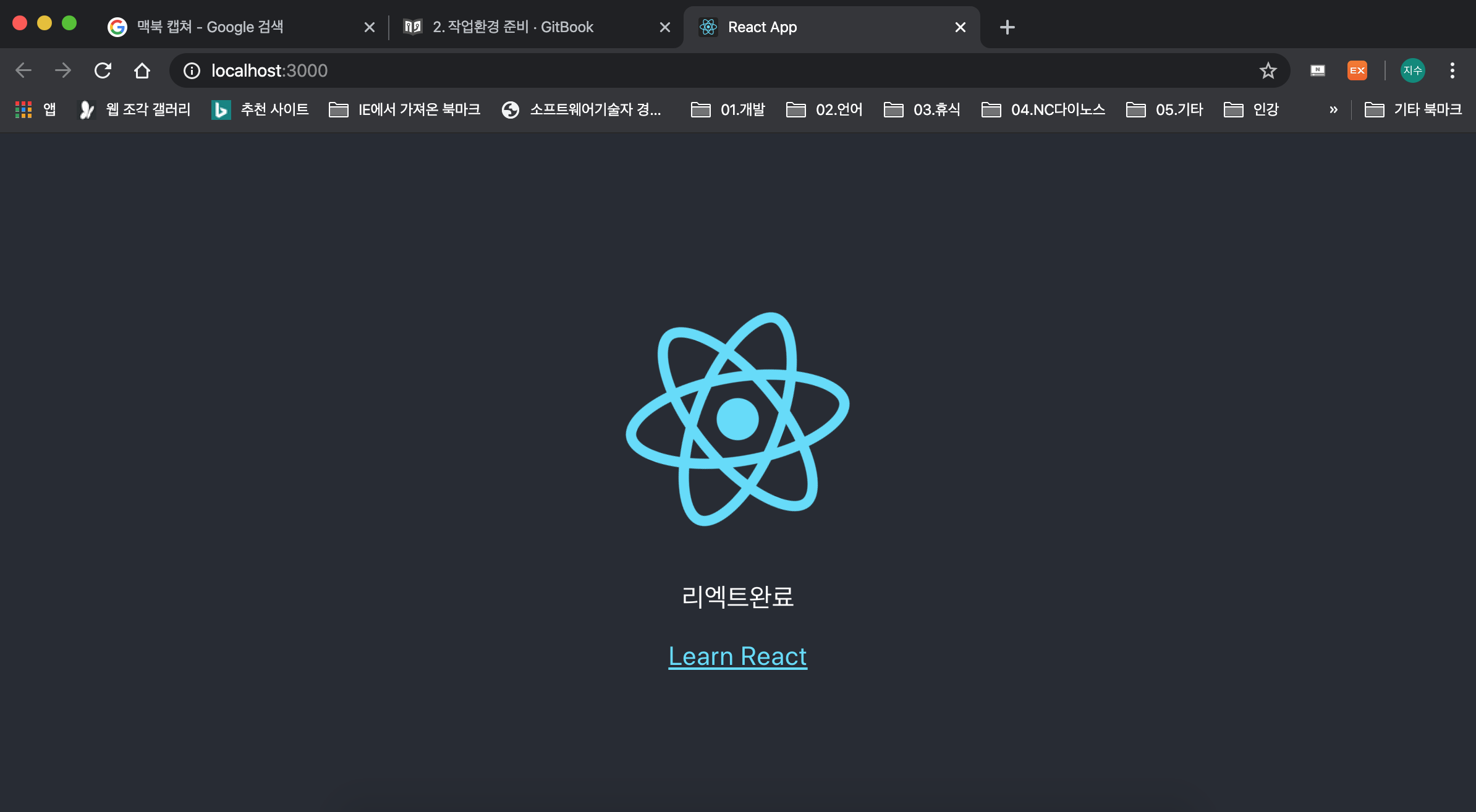
Task: Switch to the GitBook 작업환경 준비 tab
Action: 513,27
